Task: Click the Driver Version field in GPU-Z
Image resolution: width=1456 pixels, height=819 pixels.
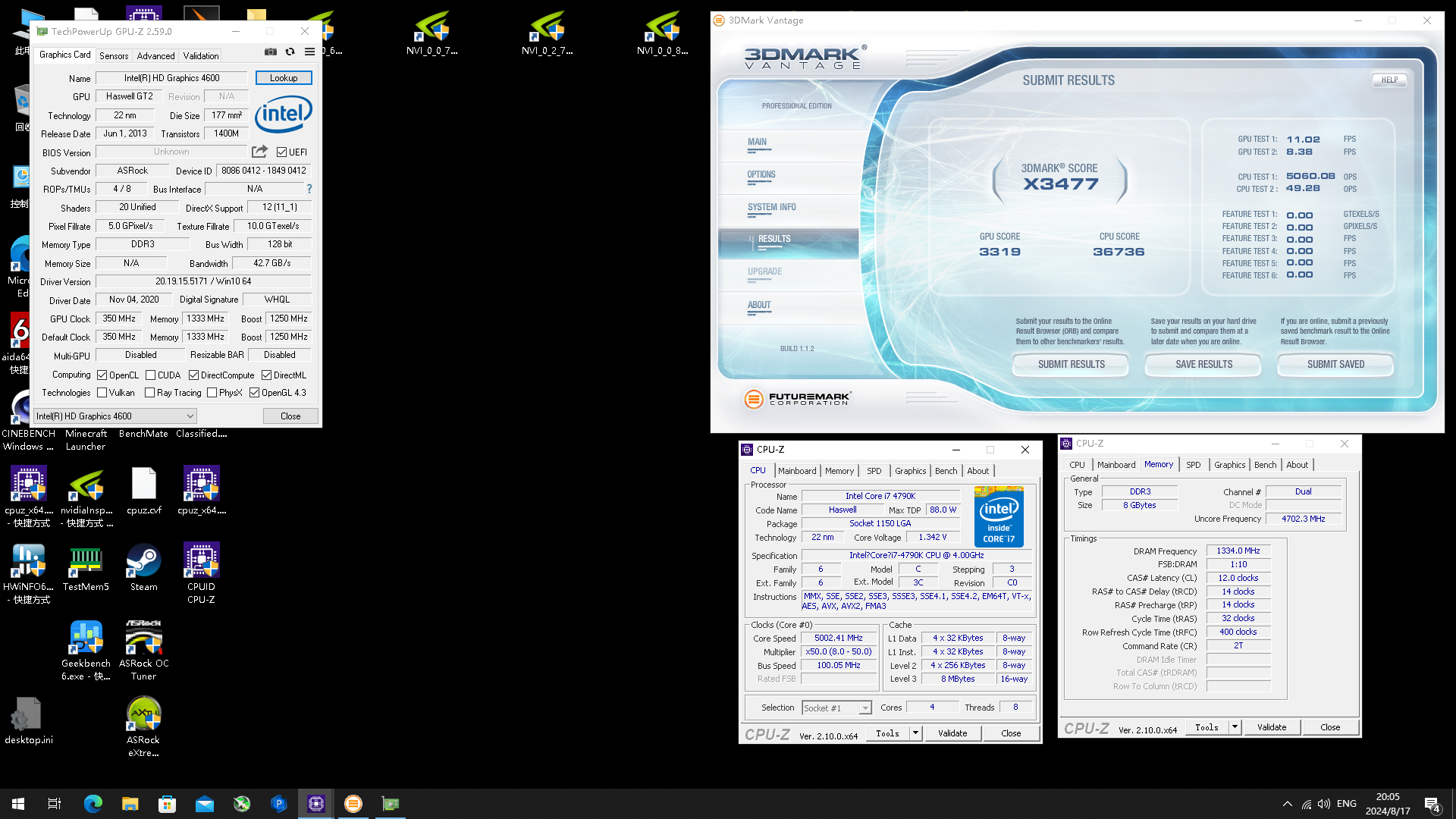Action: pos(203,281)
